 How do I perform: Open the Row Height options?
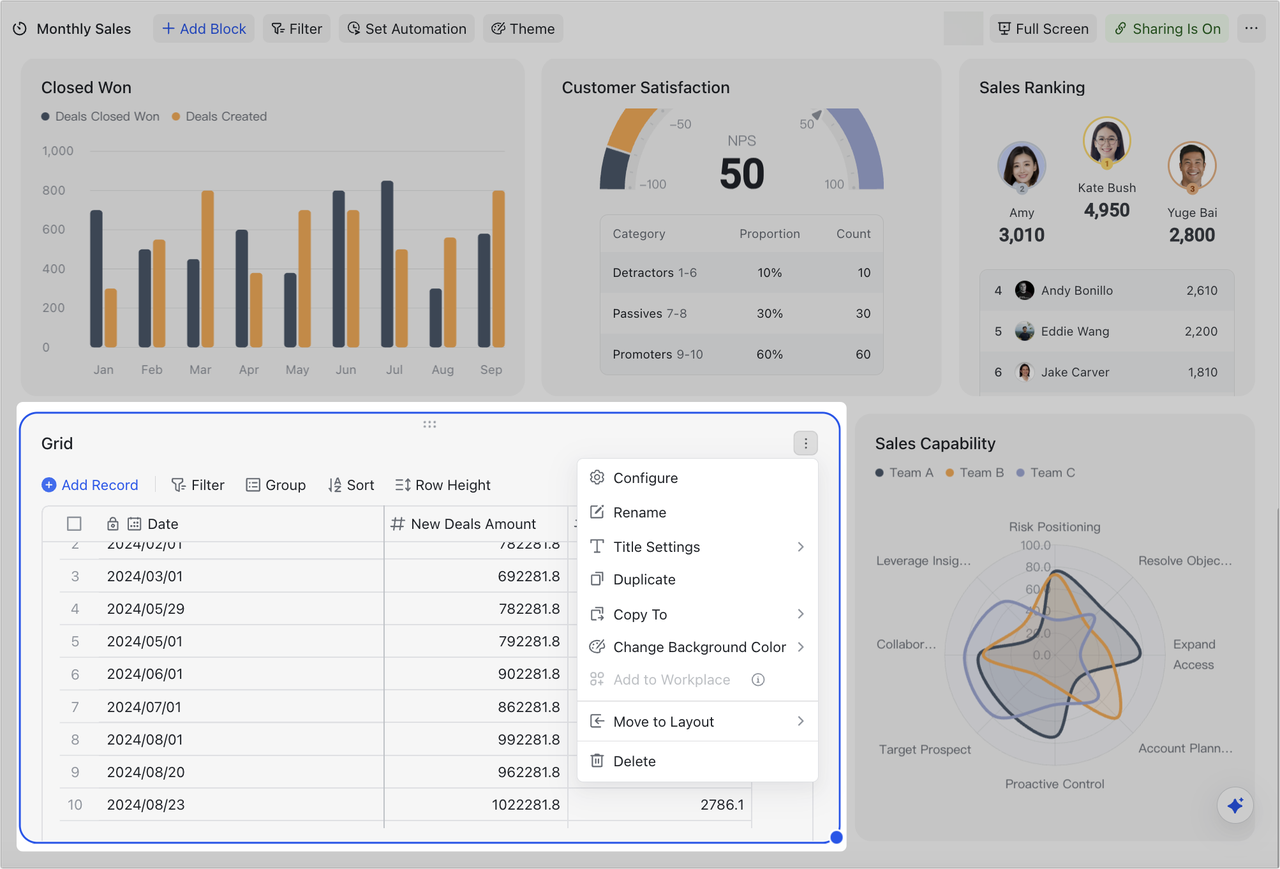pyautogui.click(x=442, y=485)
